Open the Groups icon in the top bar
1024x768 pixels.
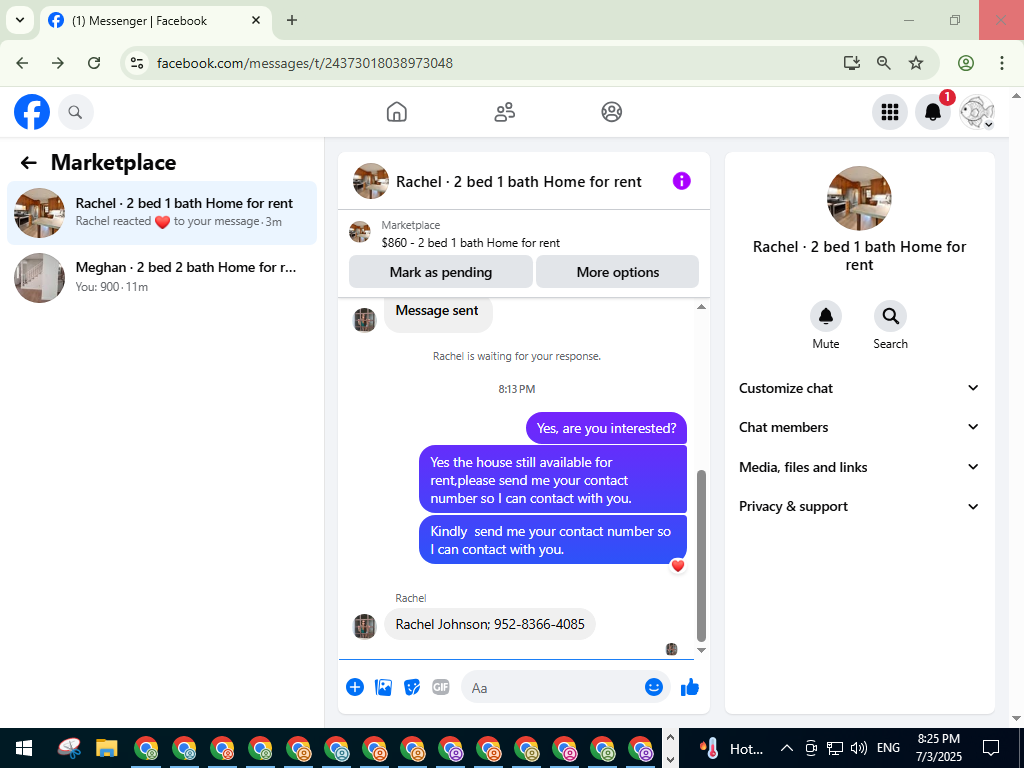[611, 112]
